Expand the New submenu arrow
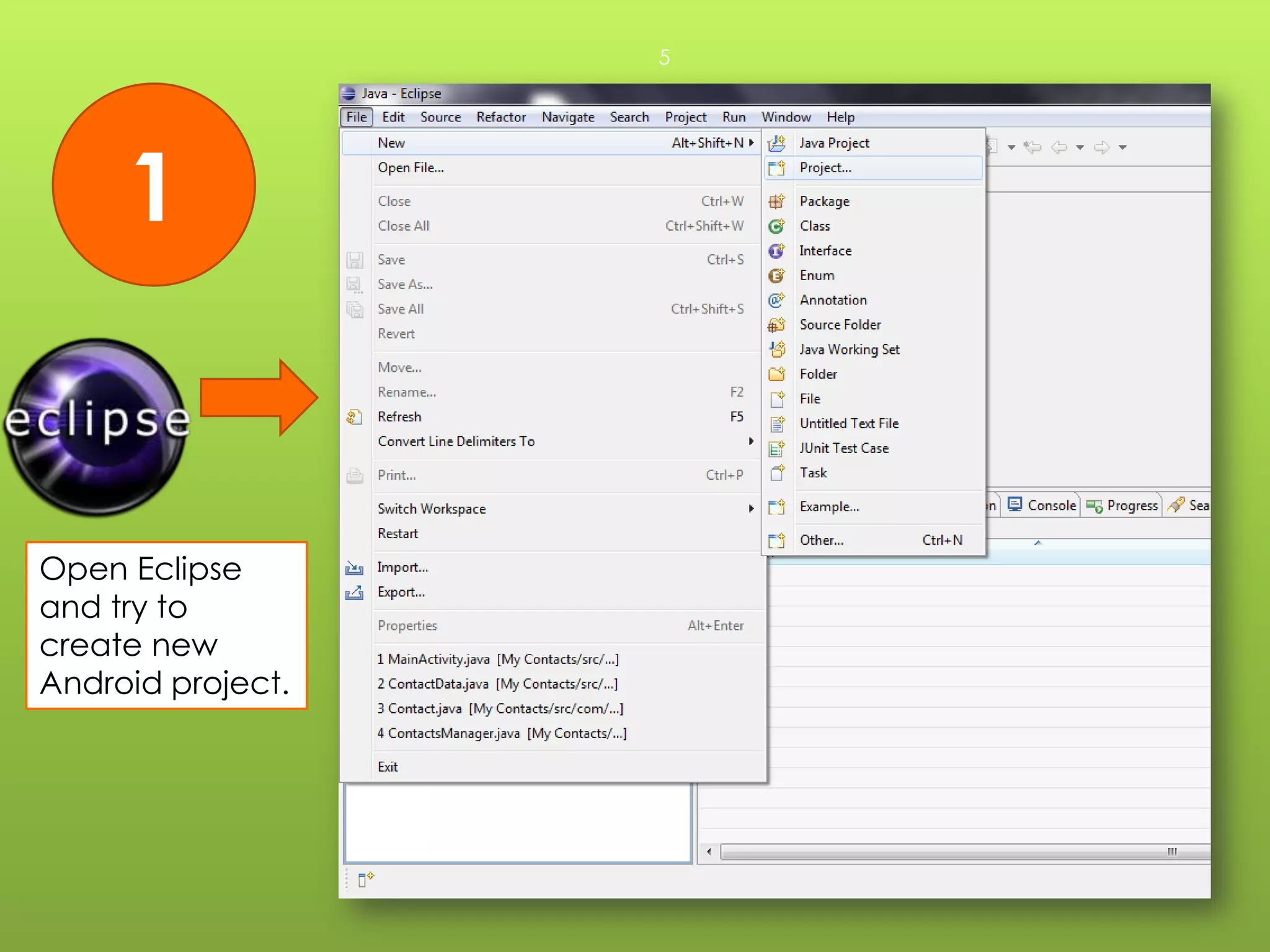 click(752, 143)
